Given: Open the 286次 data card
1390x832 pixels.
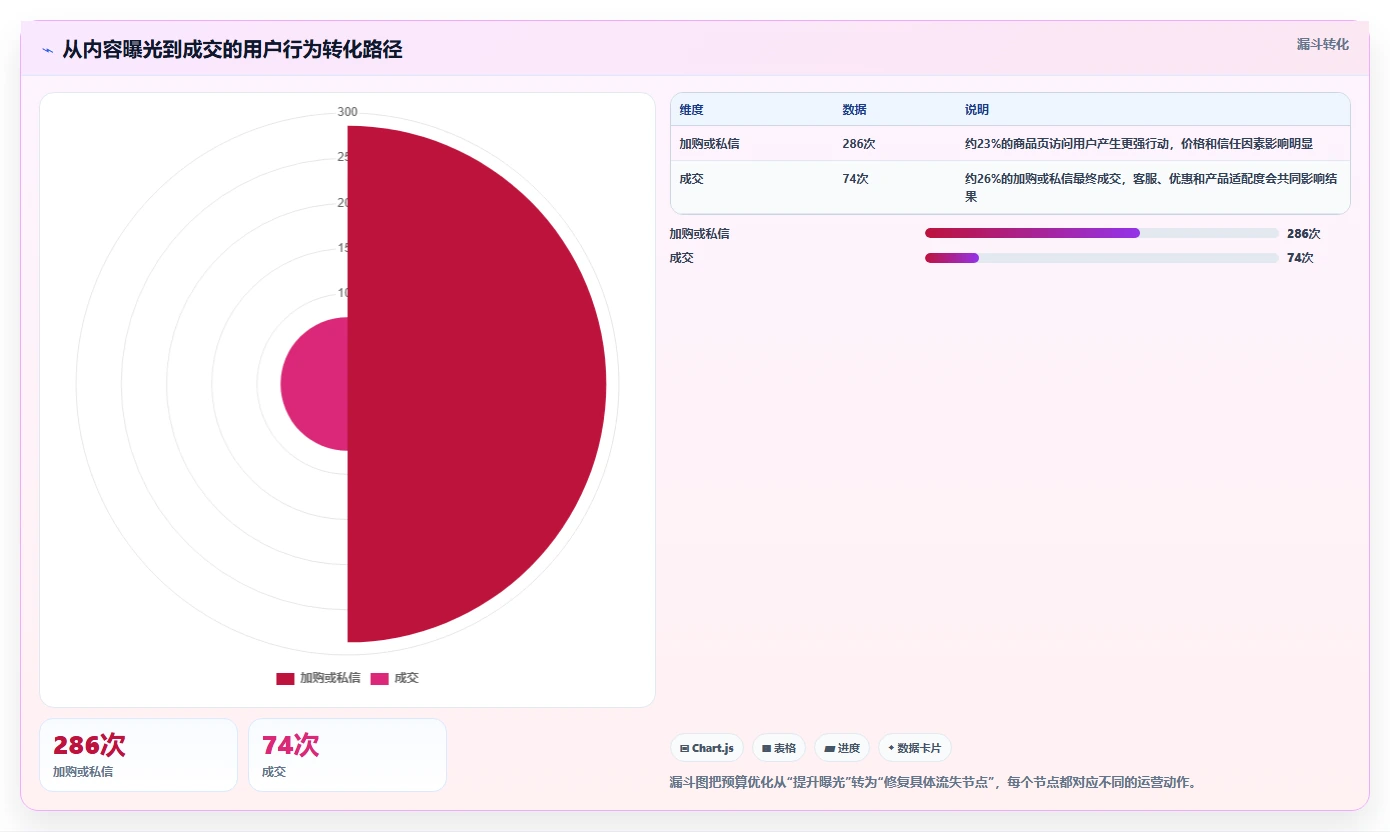Looking at the screenshot, I should pyautogui.click(x=139, y=755).
